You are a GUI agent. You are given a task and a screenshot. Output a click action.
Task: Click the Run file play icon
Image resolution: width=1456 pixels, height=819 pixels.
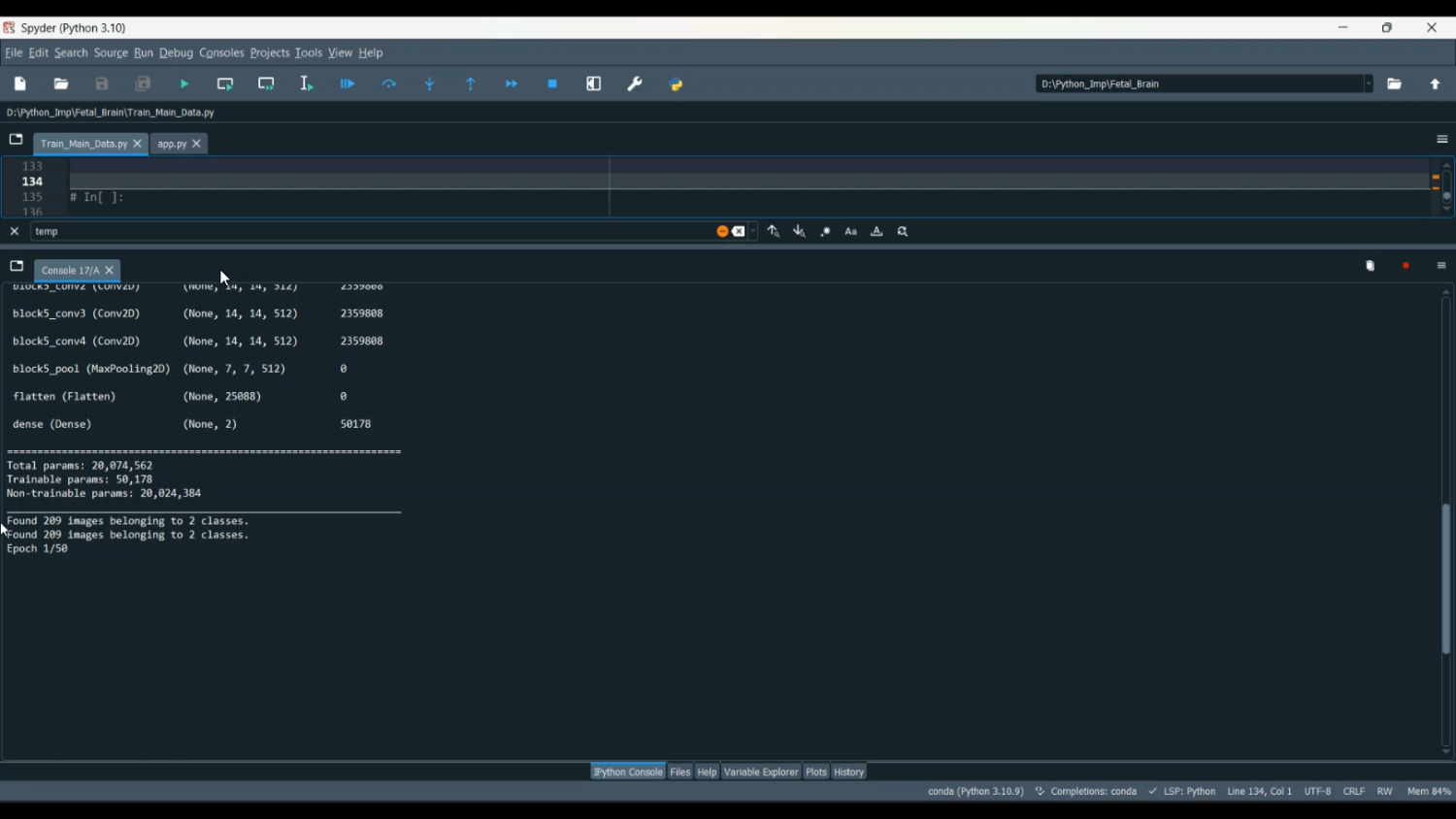(x=184, y=84)
